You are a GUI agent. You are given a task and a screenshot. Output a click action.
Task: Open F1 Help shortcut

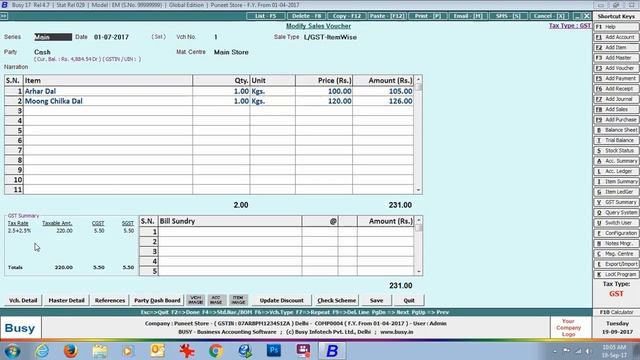click(616, 27)
